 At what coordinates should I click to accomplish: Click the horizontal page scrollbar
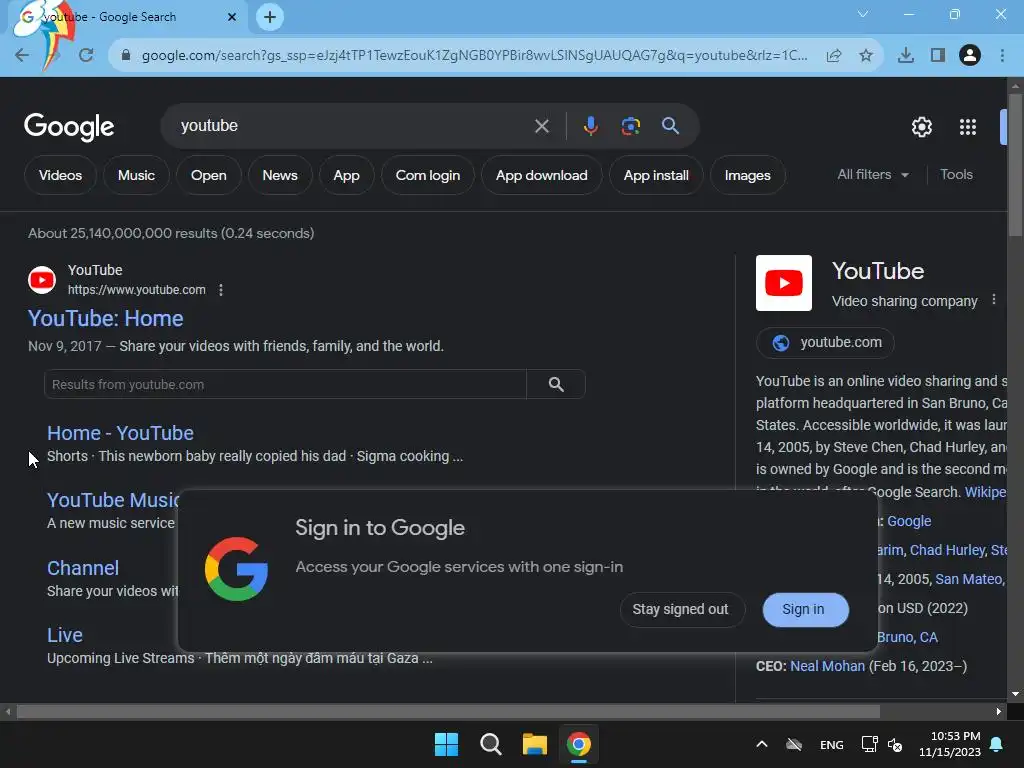pyautogui.click(x=448, y=711)
